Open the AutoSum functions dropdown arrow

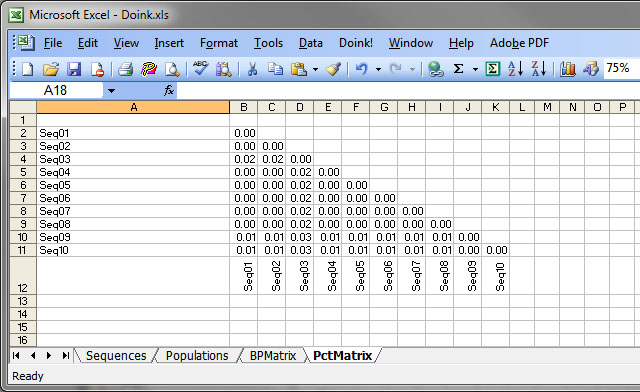click(x=475, y=69)
